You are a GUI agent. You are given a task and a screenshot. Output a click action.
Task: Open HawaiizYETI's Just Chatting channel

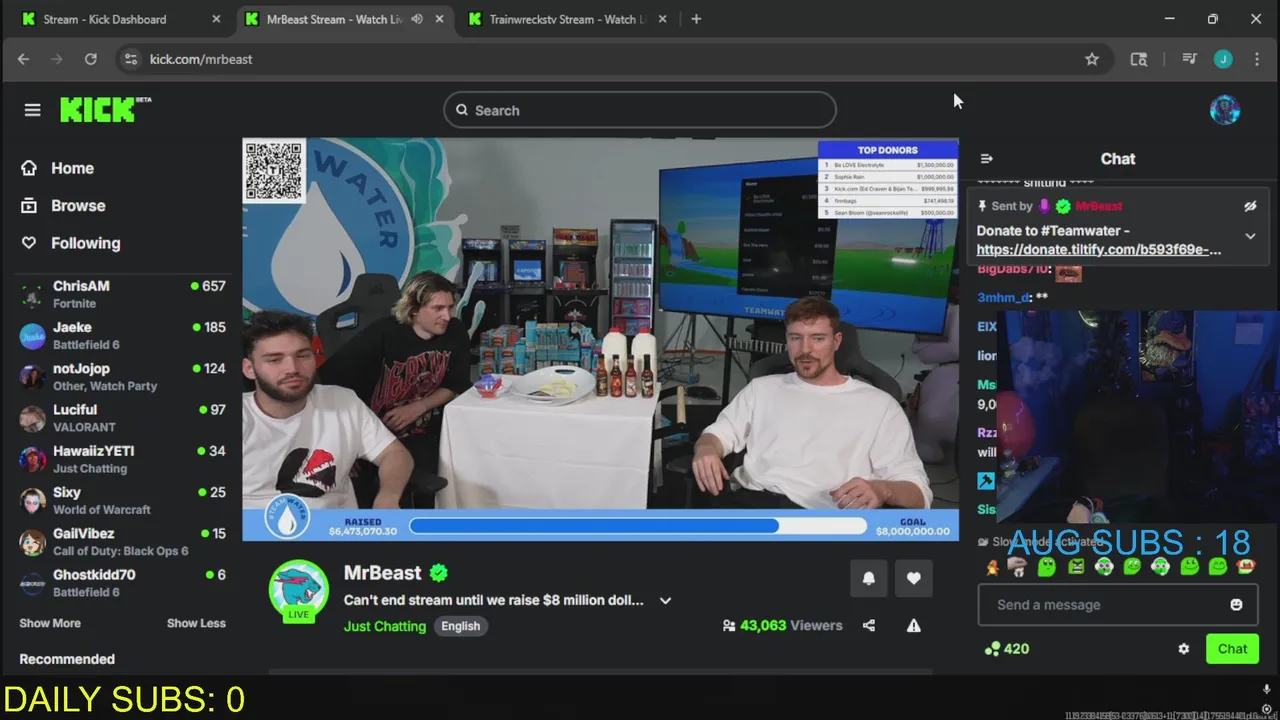pyautogui.click(x=122, y=459)
